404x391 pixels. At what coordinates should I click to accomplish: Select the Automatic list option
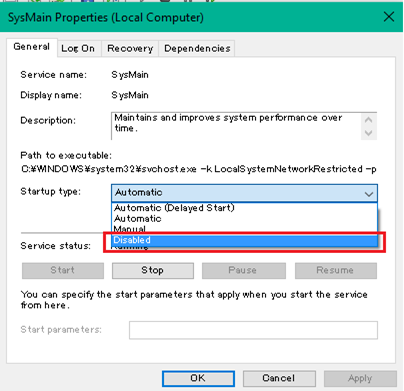coord(244,219)
